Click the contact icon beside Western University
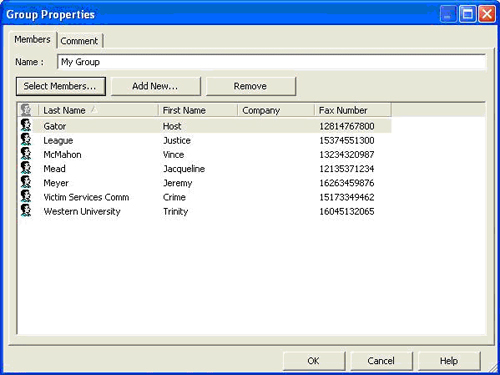Screen dimensions: 500x375 [x=26, y=210]
